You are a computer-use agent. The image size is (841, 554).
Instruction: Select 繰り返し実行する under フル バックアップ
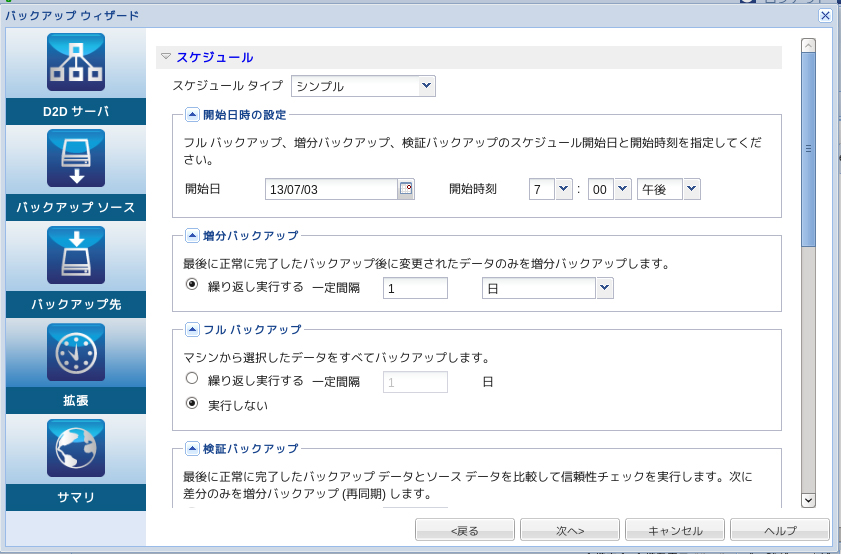(193, 380)
